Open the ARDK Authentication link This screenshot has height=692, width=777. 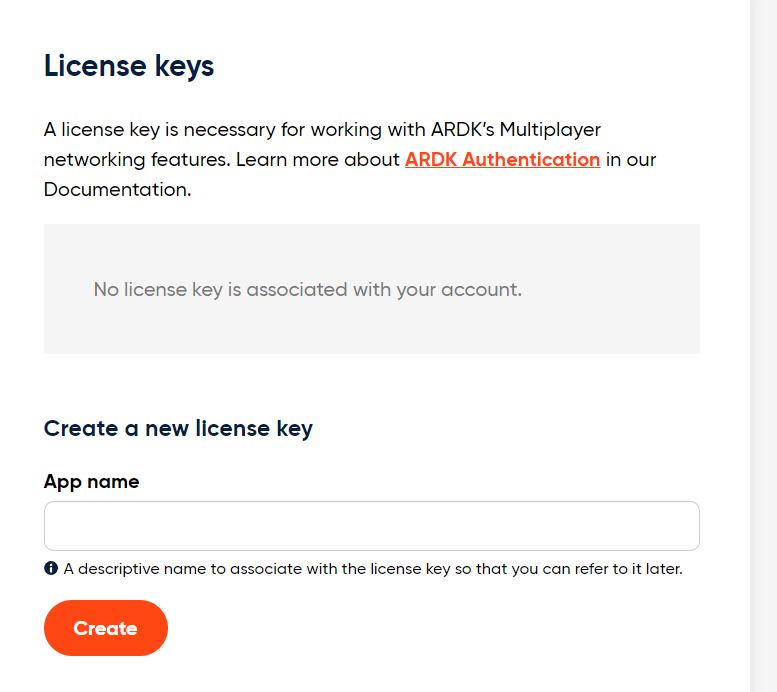502,160
